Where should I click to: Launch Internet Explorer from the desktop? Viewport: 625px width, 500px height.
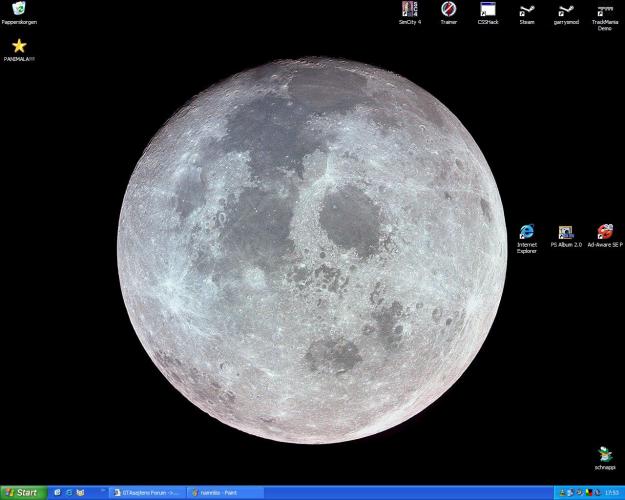click(527, 232)
